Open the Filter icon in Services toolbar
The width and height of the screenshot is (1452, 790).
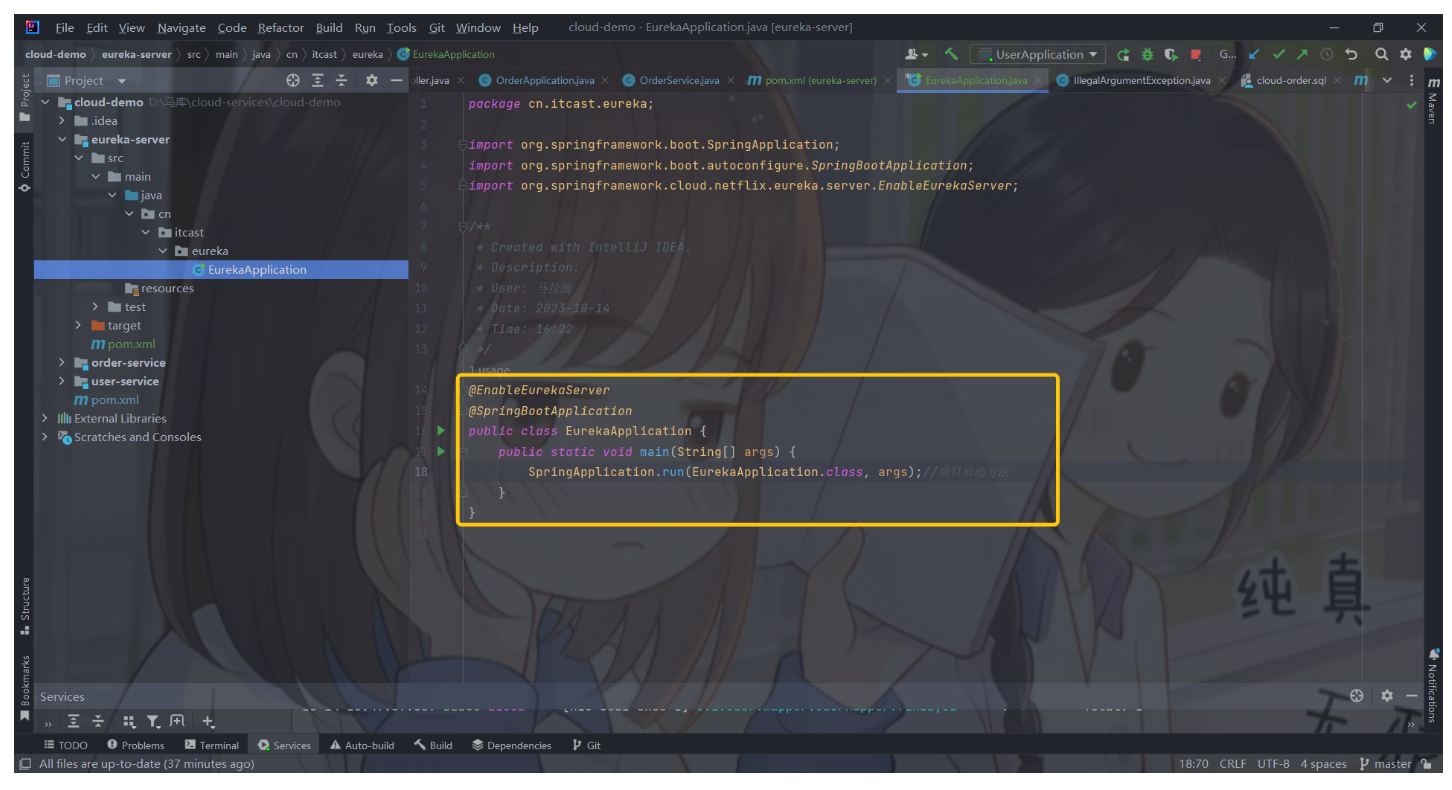153,721
